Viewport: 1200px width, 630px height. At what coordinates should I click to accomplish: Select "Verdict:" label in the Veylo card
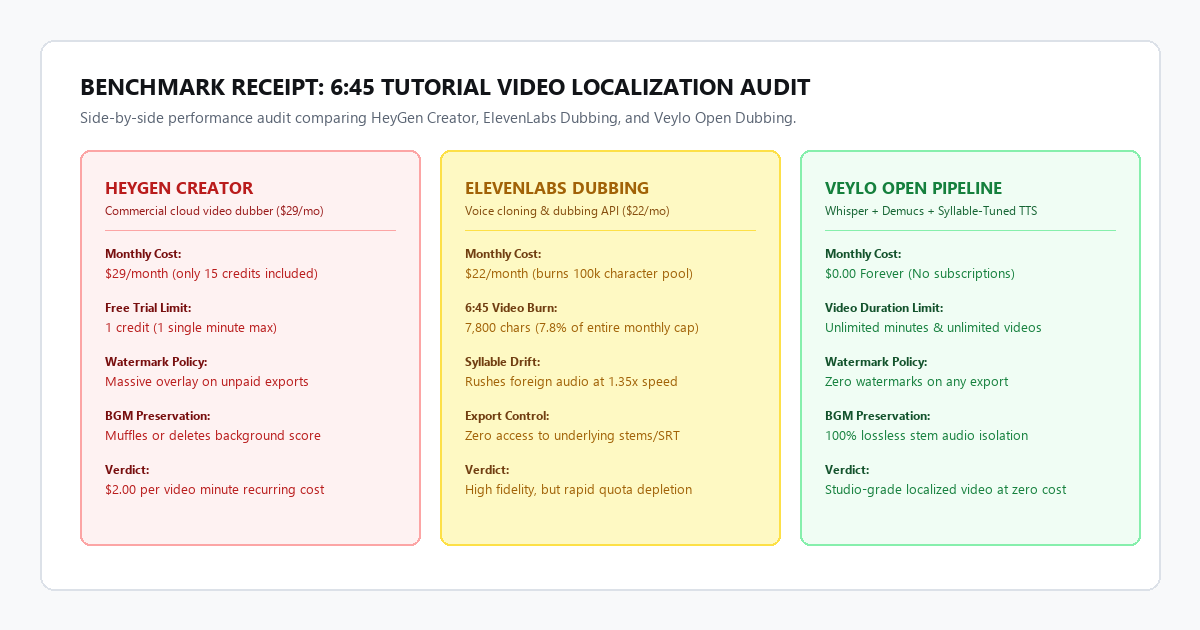[x=847, y=470]
